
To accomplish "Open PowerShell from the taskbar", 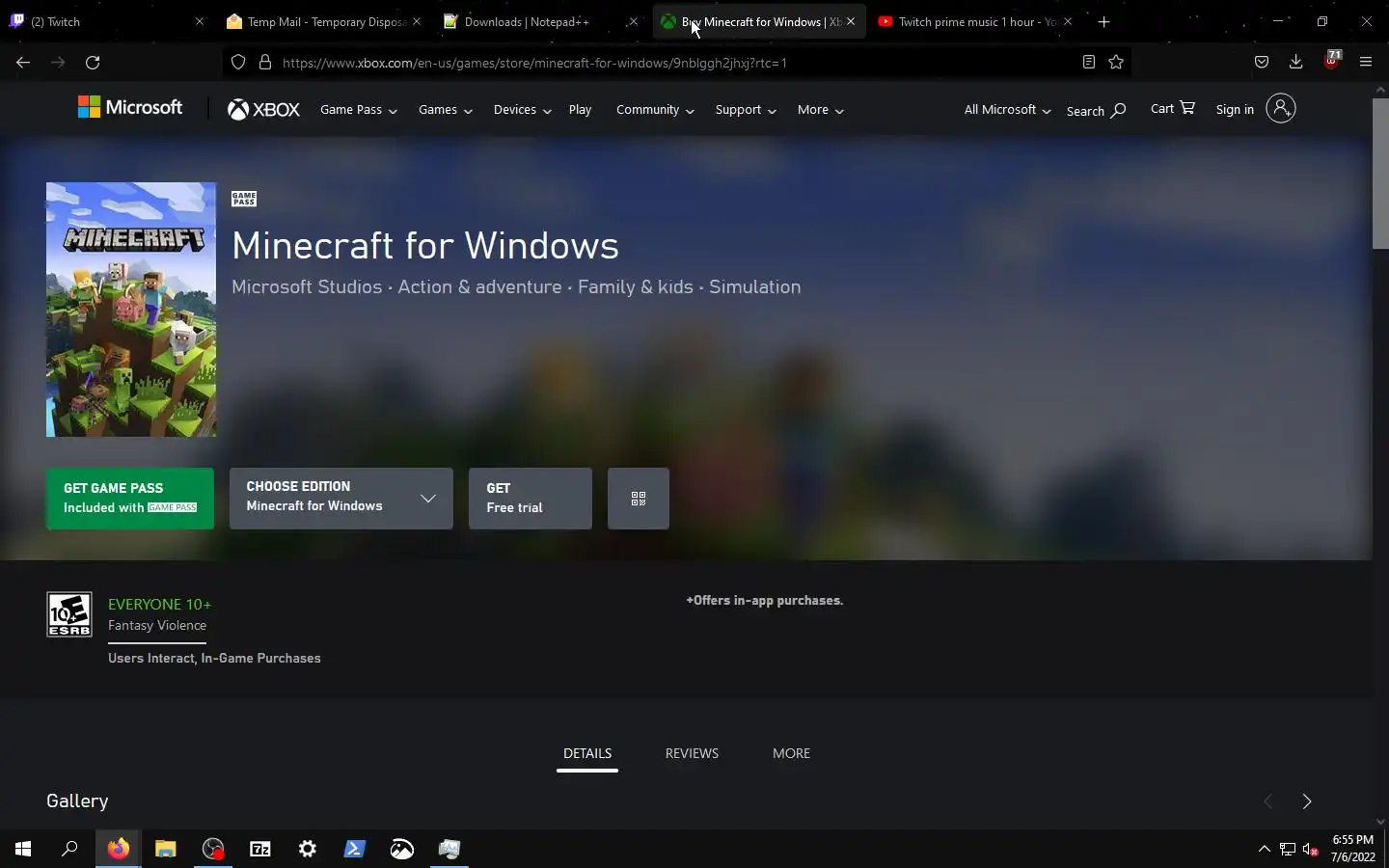I will point(355,849).
